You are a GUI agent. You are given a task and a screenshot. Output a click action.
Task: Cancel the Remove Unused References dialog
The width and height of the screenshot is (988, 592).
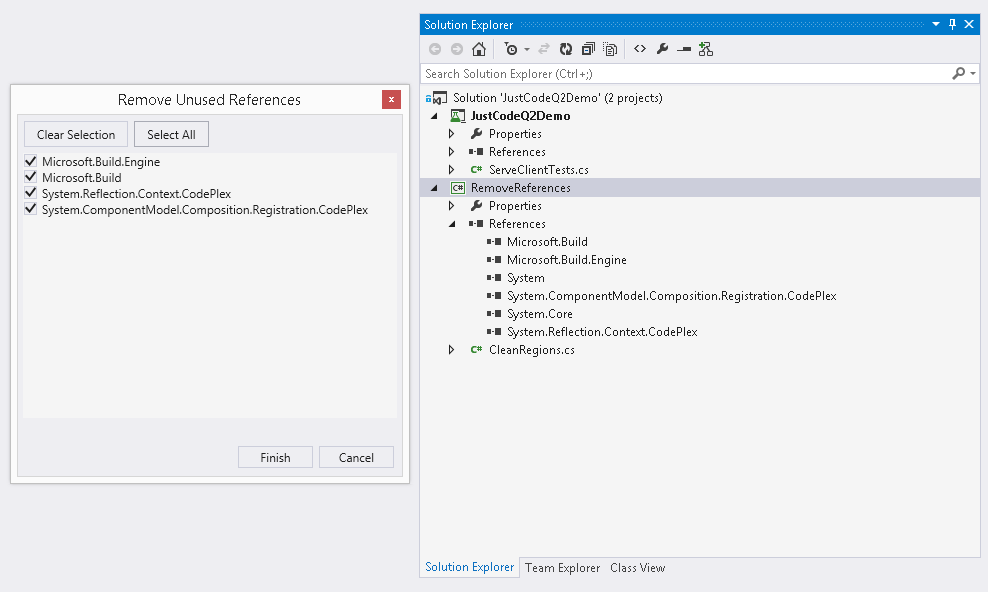356,457
